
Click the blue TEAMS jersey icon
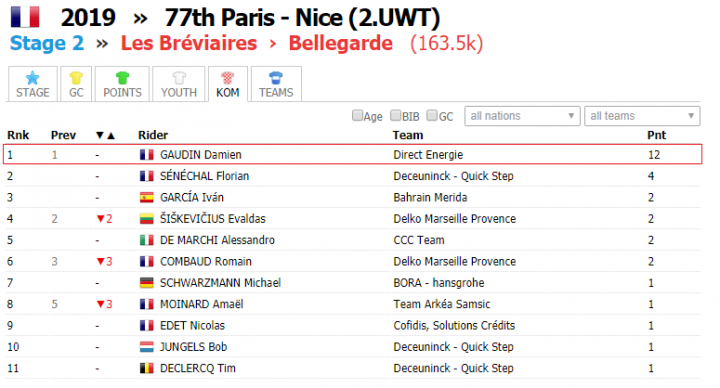[x=276, y=78]
